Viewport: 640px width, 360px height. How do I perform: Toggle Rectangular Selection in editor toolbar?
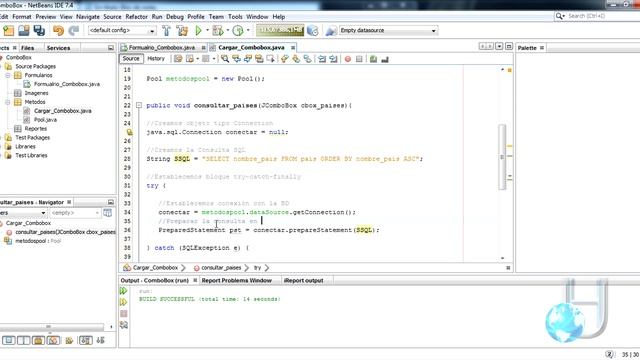point(270,59)
